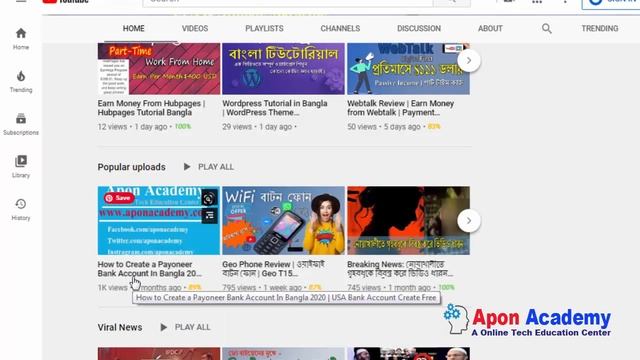This screenshot has width=640, height=360.
Task: Click PLAY ALL for Viral News
Action: (193, 327)
